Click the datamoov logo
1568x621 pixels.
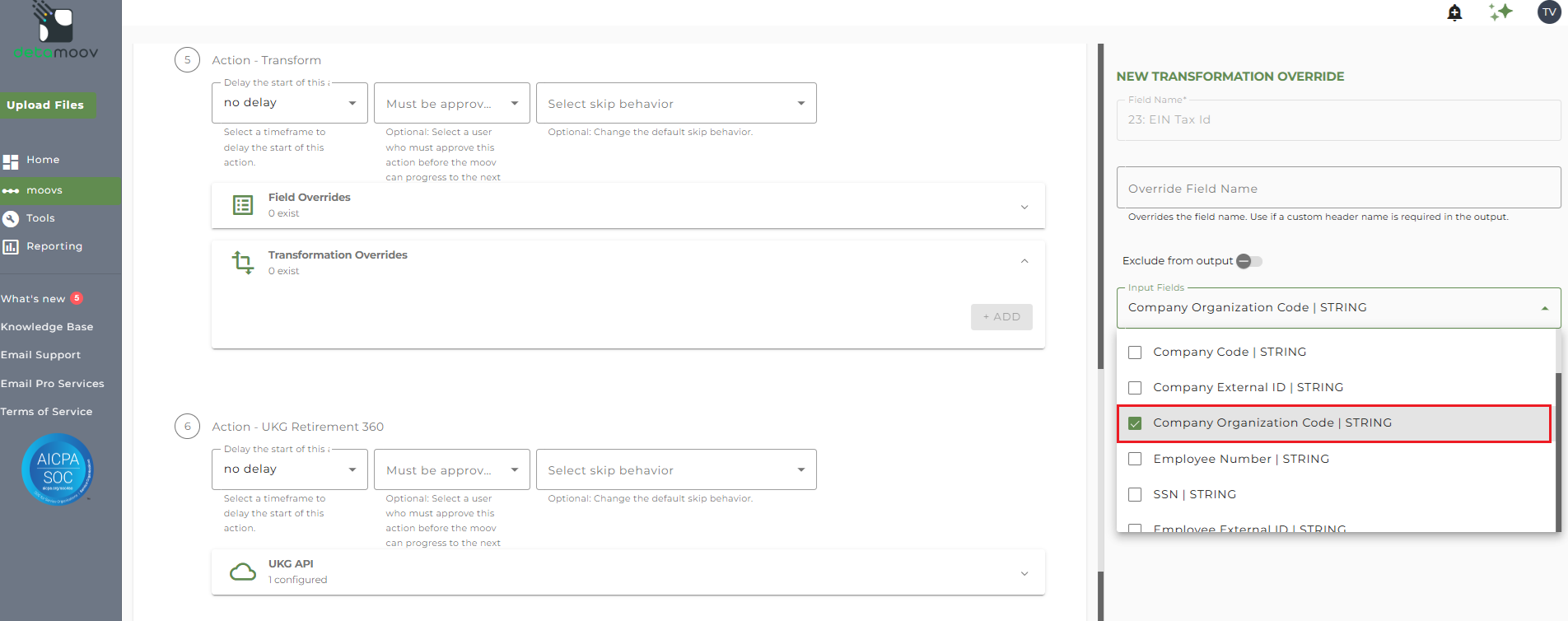coord(56,33)
